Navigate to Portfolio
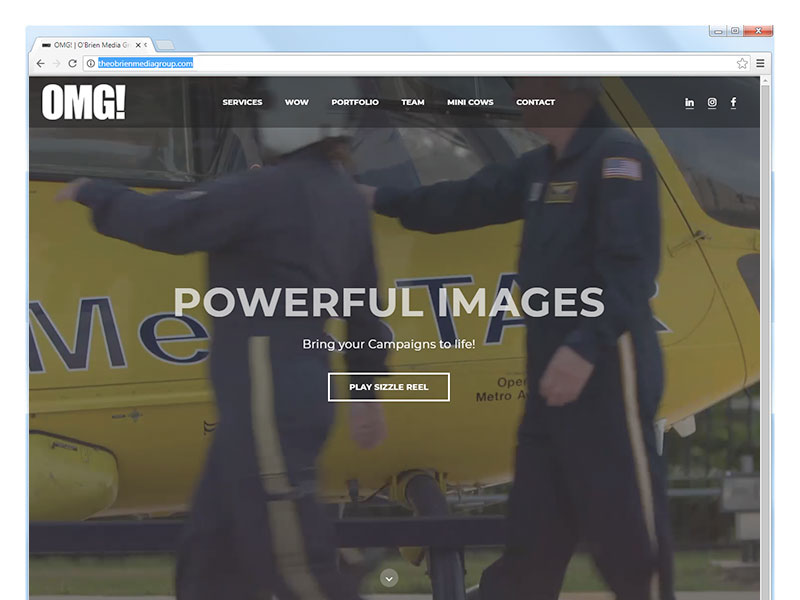The width and height of the screenshot is (800, 600). coord(355,102)
